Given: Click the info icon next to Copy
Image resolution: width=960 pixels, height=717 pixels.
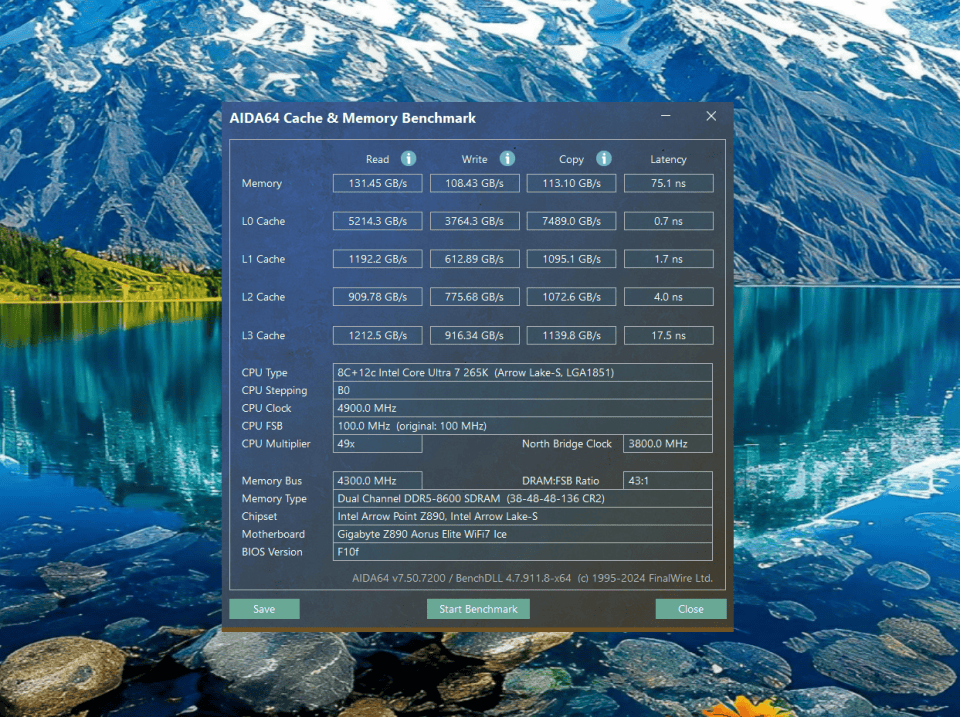Looking at the screenshot, I should pyautogui.click(x=604, y=159).
